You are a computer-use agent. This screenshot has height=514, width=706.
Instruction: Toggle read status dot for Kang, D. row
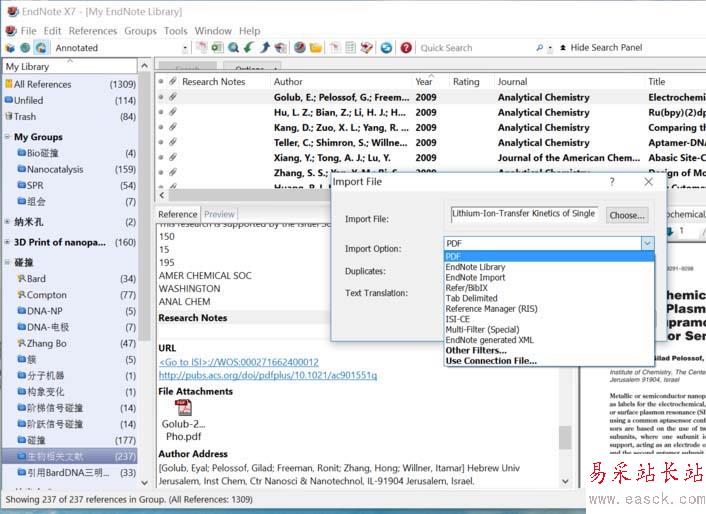161,127
